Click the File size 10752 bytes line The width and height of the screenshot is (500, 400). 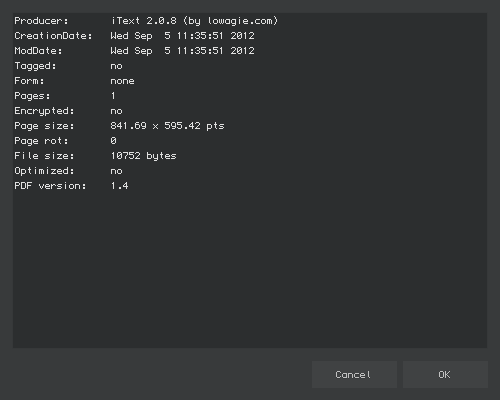[x=95, y=156]
